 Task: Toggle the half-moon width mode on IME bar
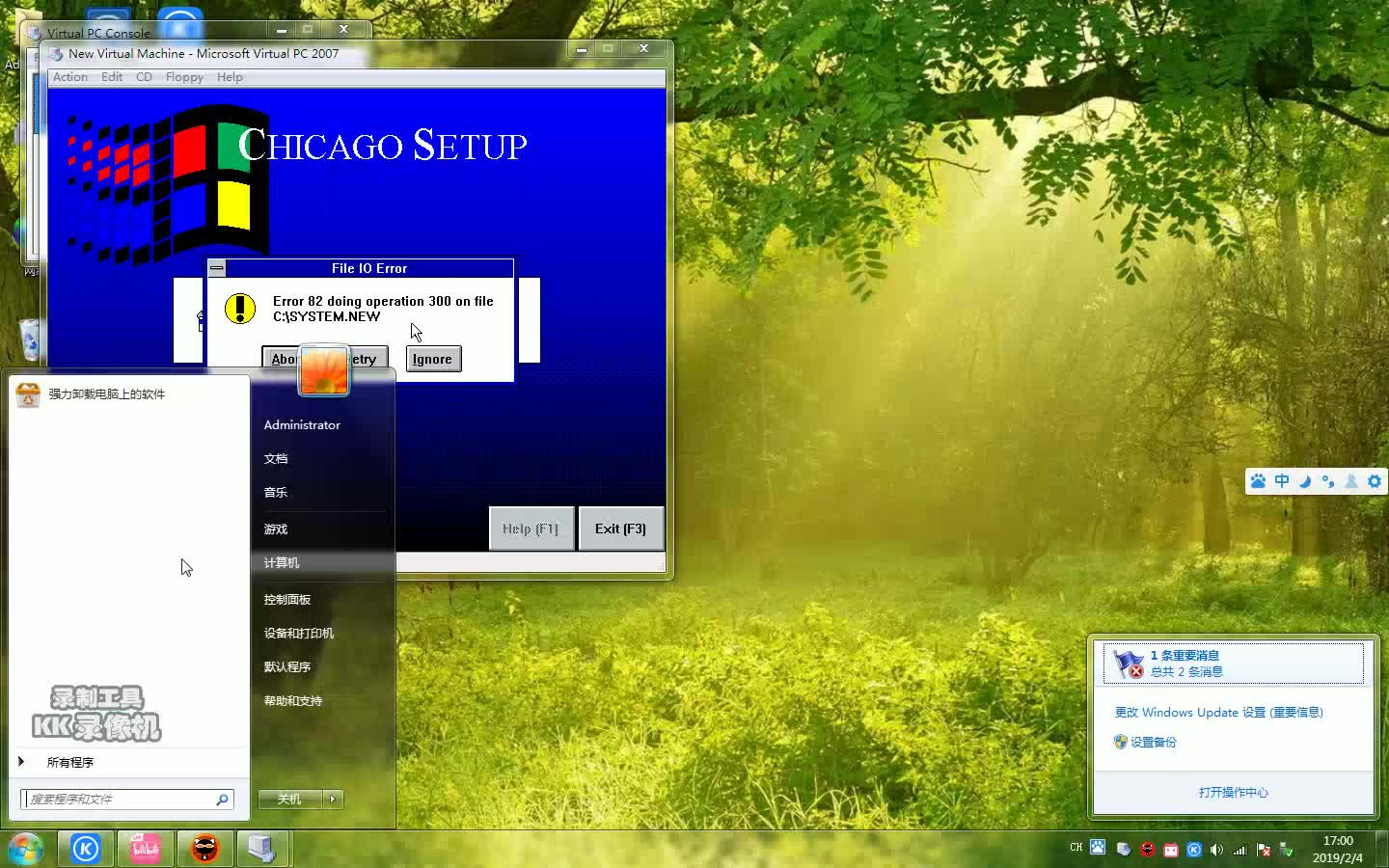[x=1305, y=481]
